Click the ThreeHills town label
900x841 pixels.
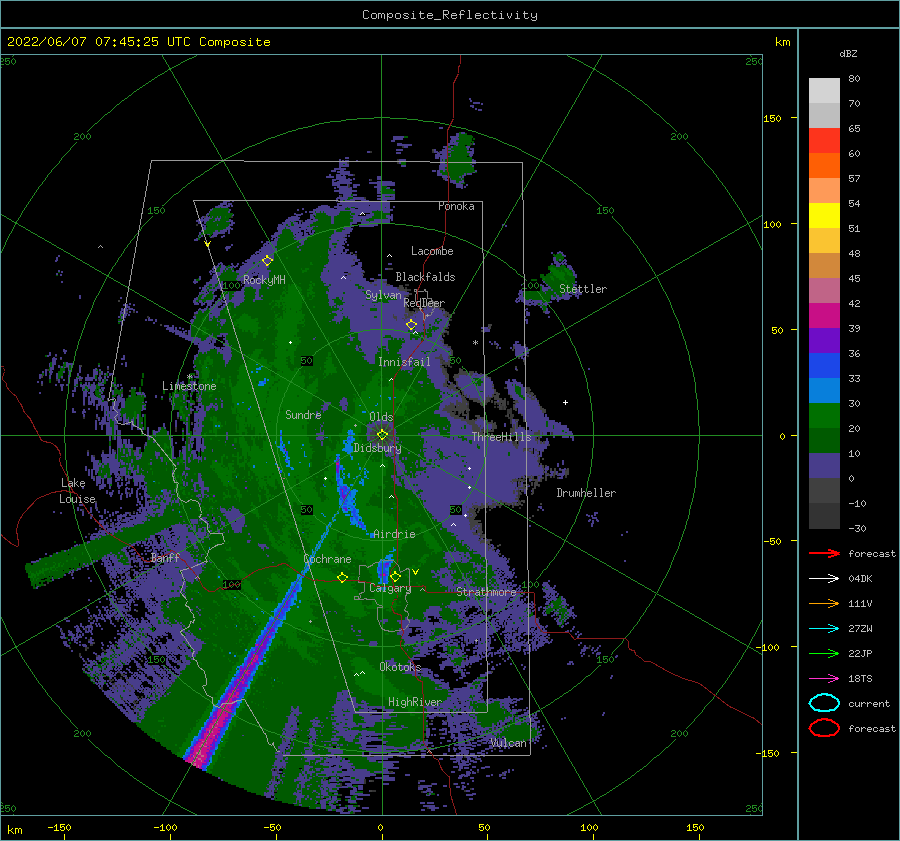click(502, 437)
